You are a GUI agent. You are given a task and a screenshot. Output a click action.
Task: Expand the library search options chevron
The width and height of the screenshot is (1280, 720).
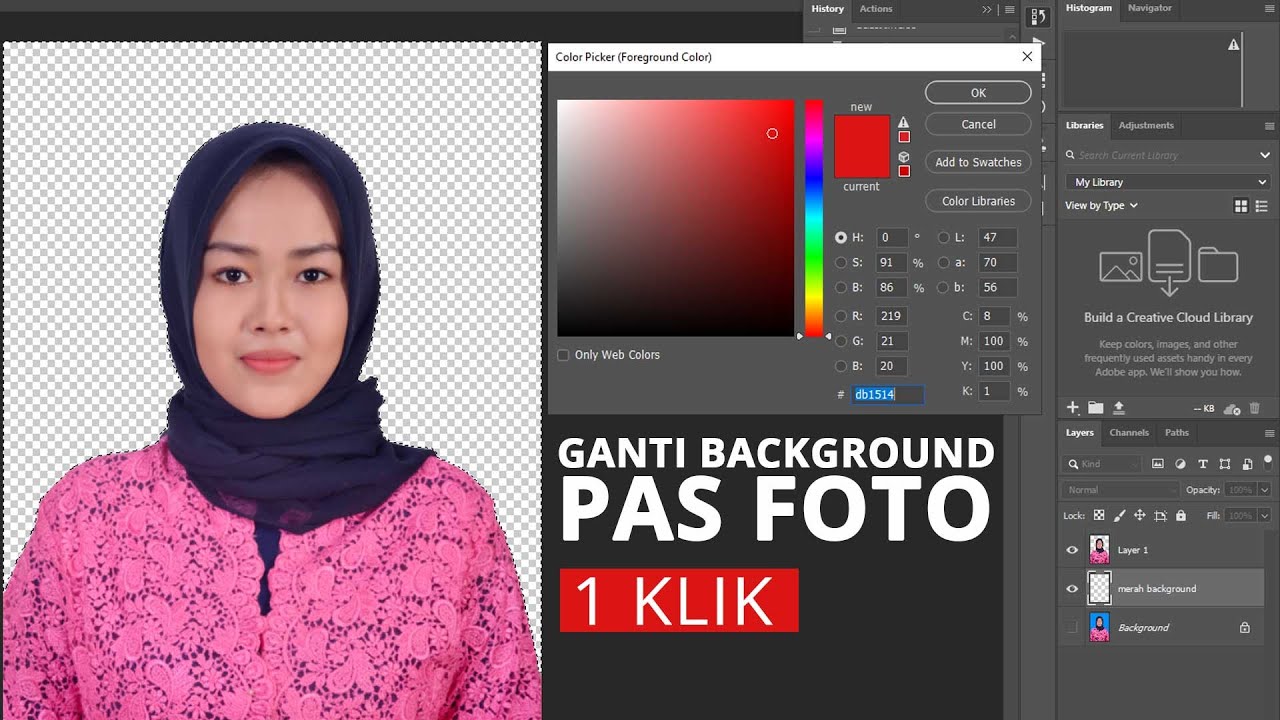click(x=1264, y=155)
